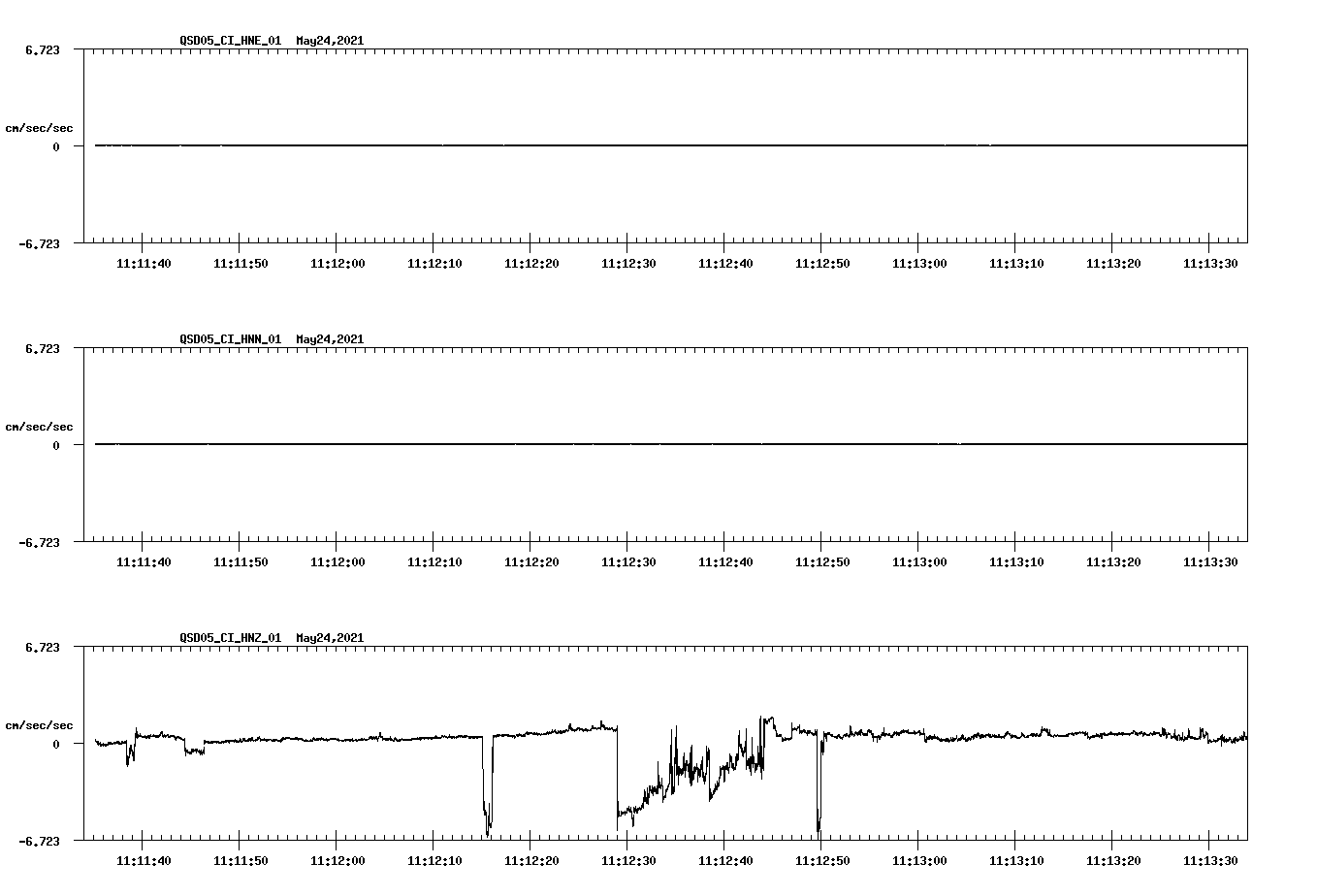Screen dimensions: 1317x896
Task: Select the QSD05_CI_HNZ_01 channel label
Action: [230, 638]
